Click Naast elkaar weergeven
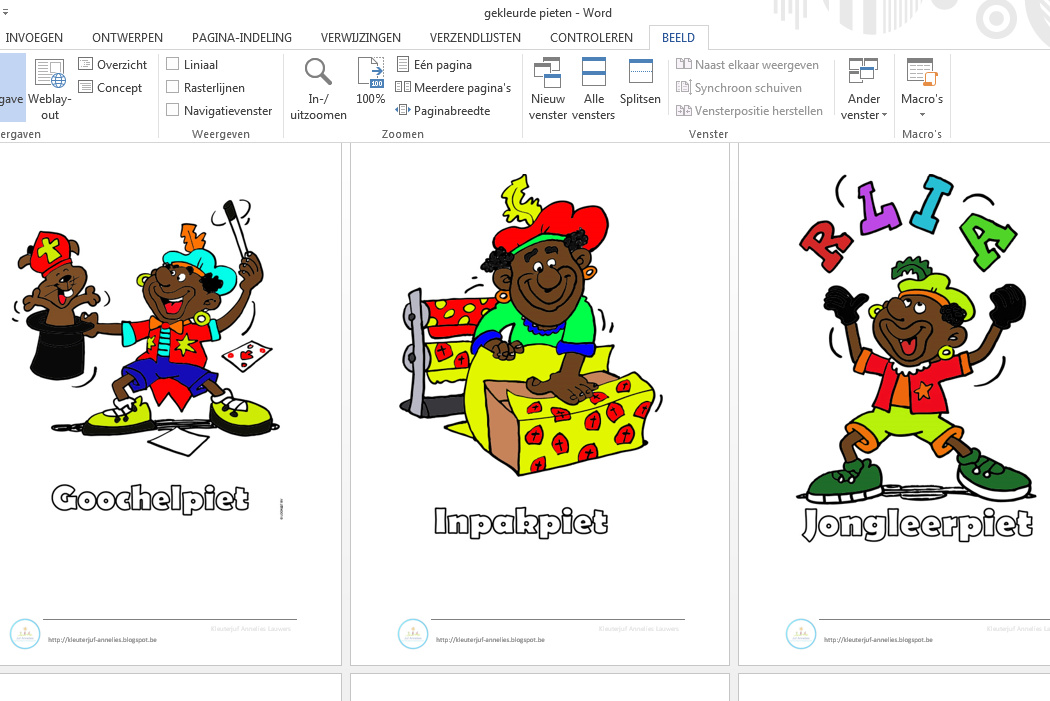 [747, 65]
